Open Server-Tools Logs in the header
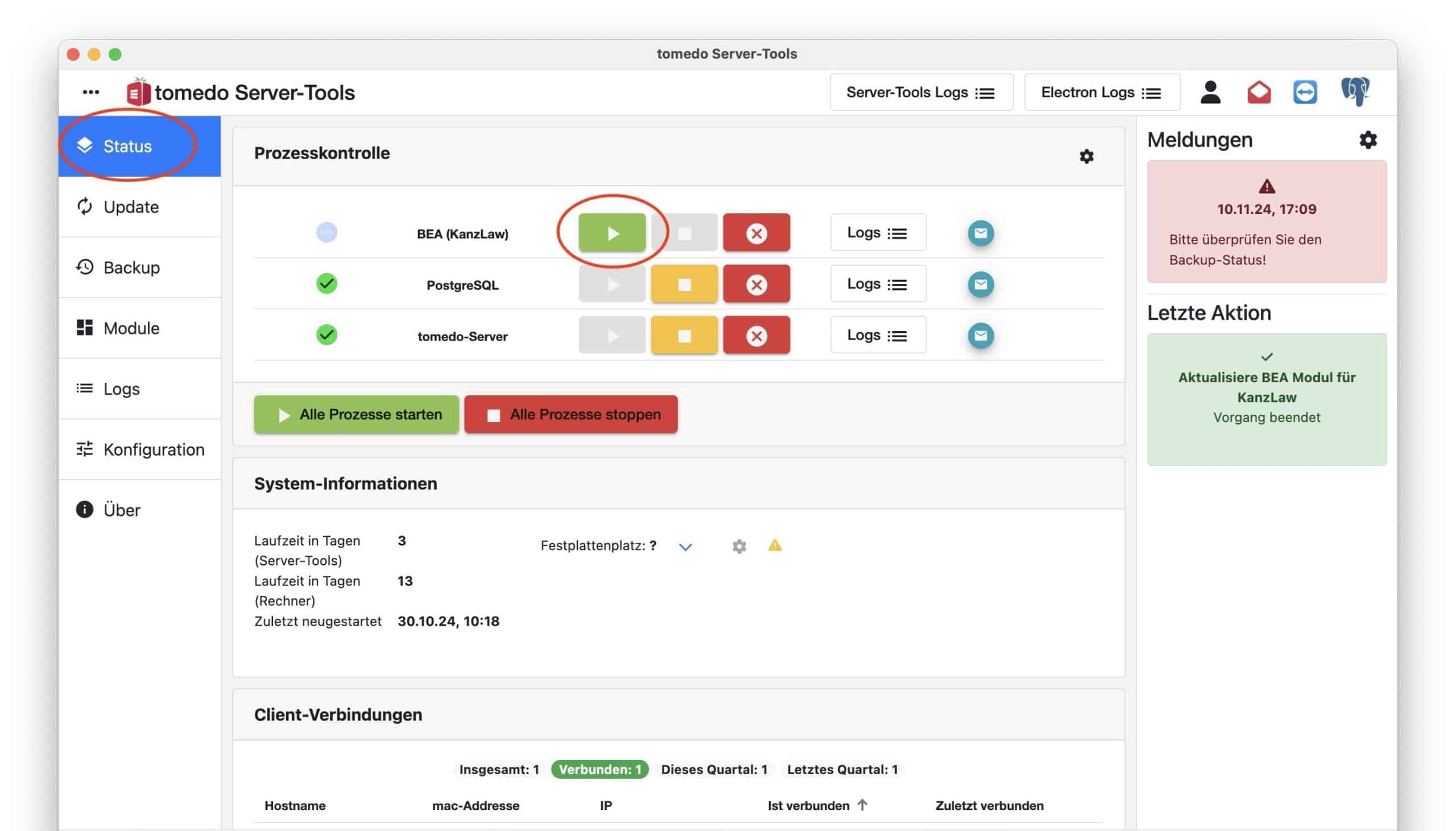This screenshot has height=831, width=1456. 921,92
